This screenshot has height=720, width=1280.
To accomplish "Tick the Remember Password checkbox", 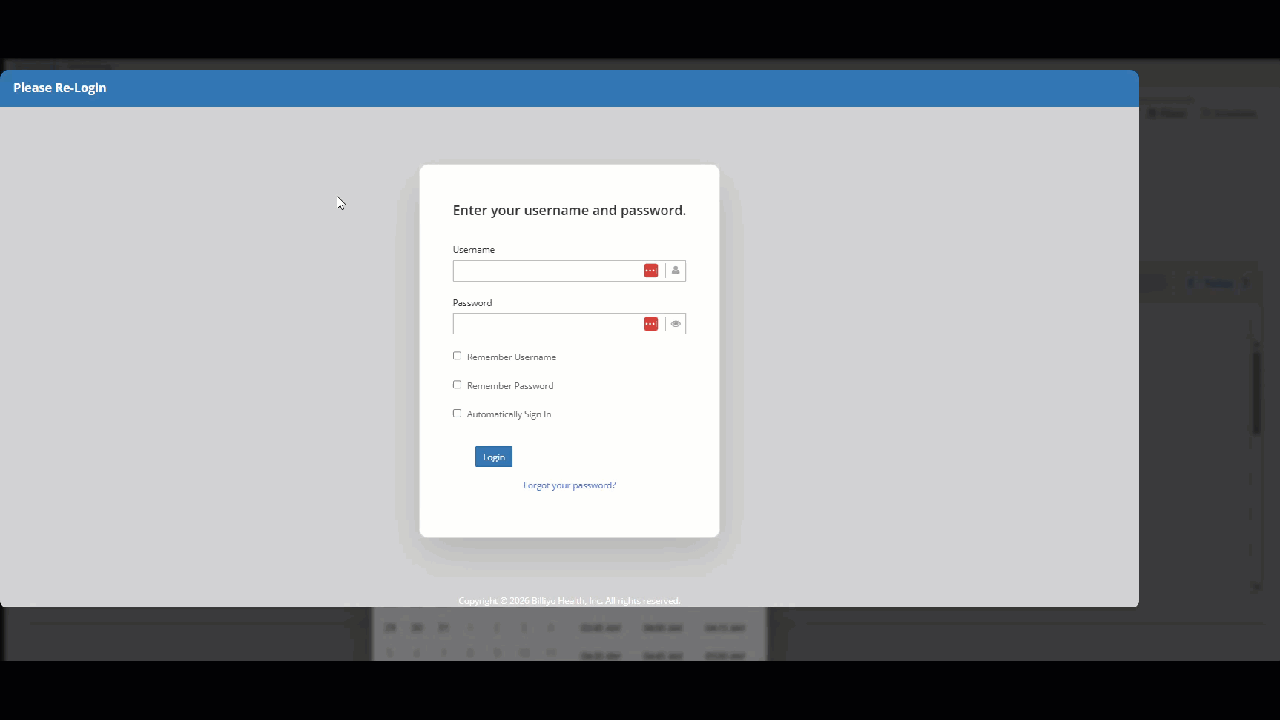I will pyautogui.click(x=457, y=385).
